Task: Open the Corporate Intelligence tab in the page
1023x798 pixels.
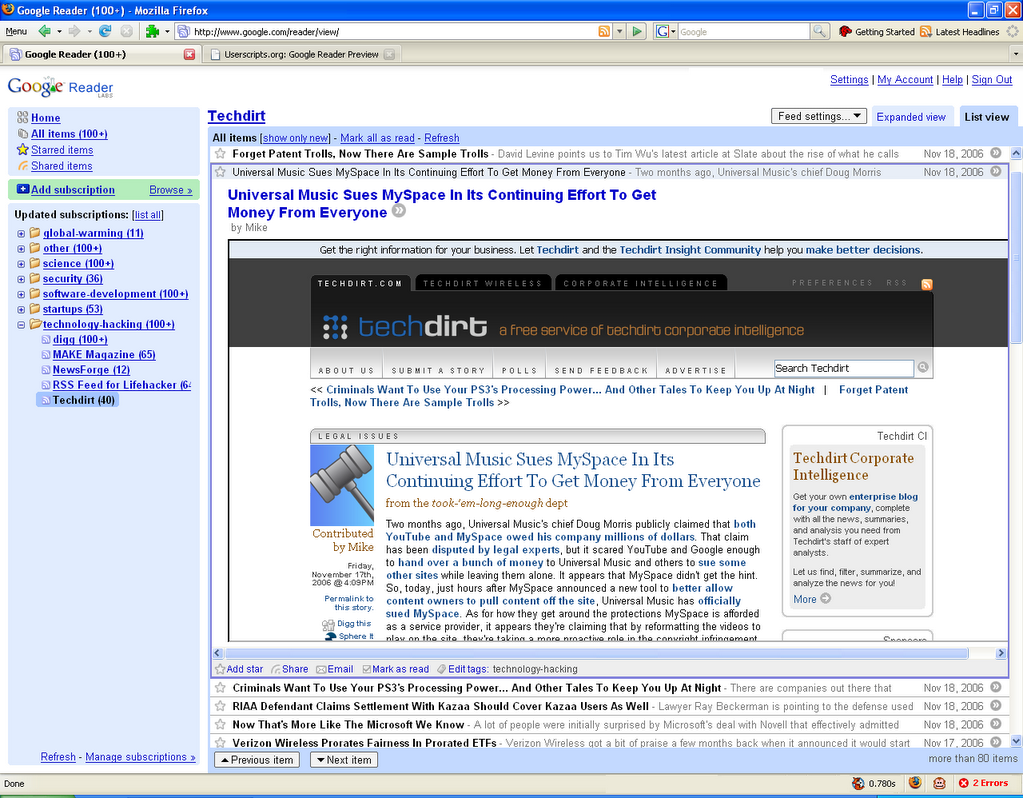Action: (x=640, y=283)
